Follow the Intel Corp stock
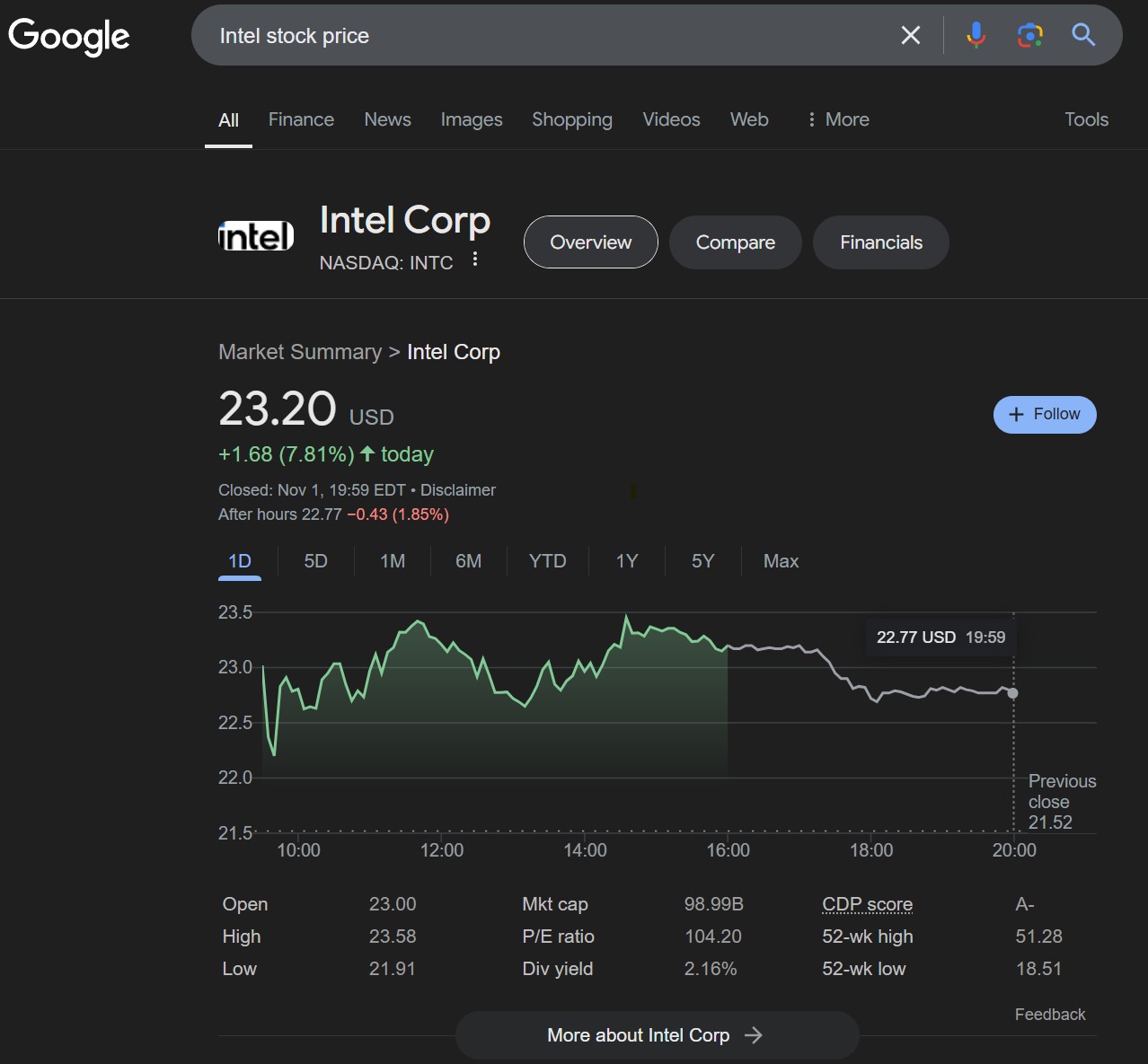Image resolution: width=1148 pixels, height=1064 pixels. click(x=1044, y=414)
